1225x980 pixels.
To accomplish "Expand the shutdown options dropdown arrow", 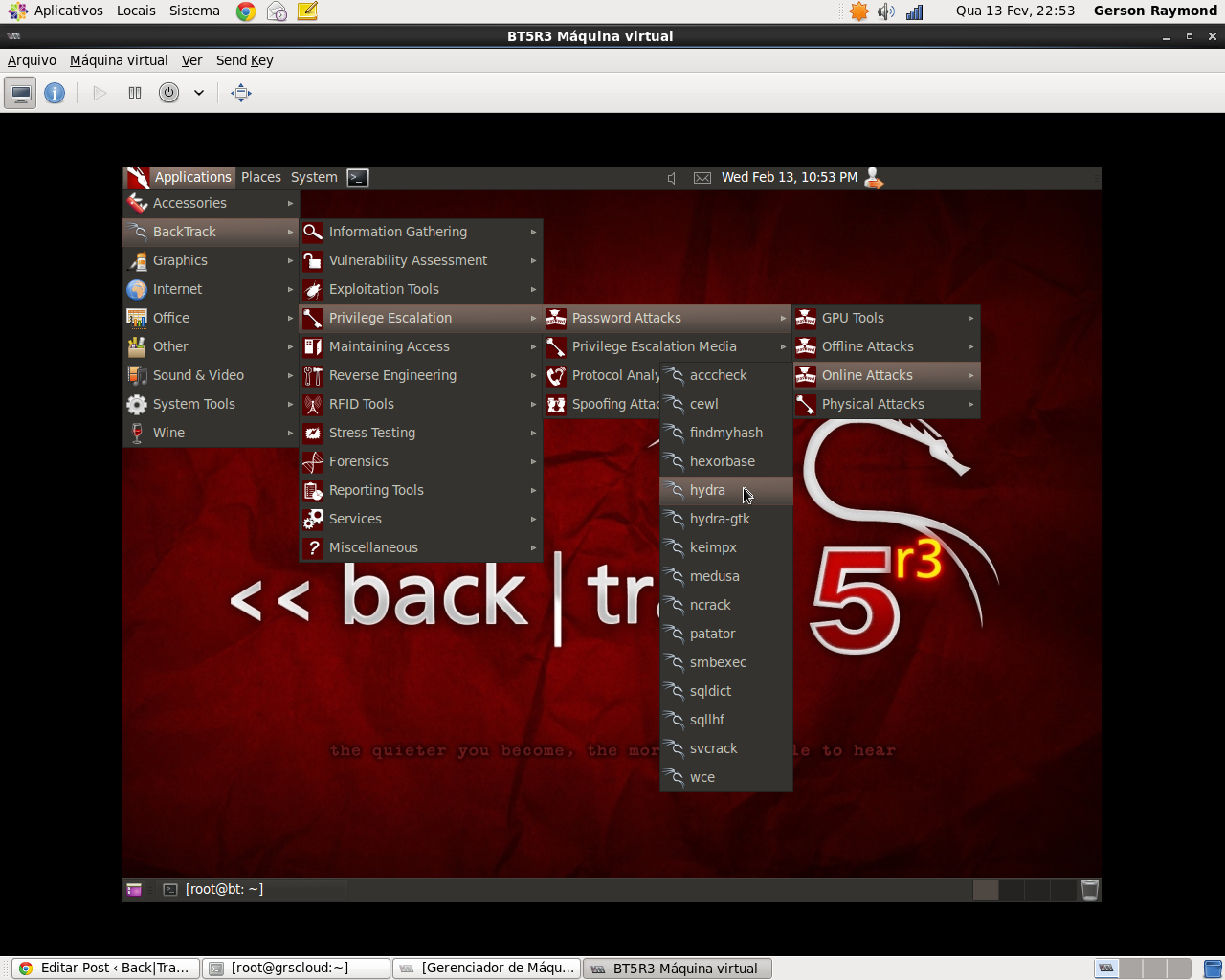I will click(199, 93).
